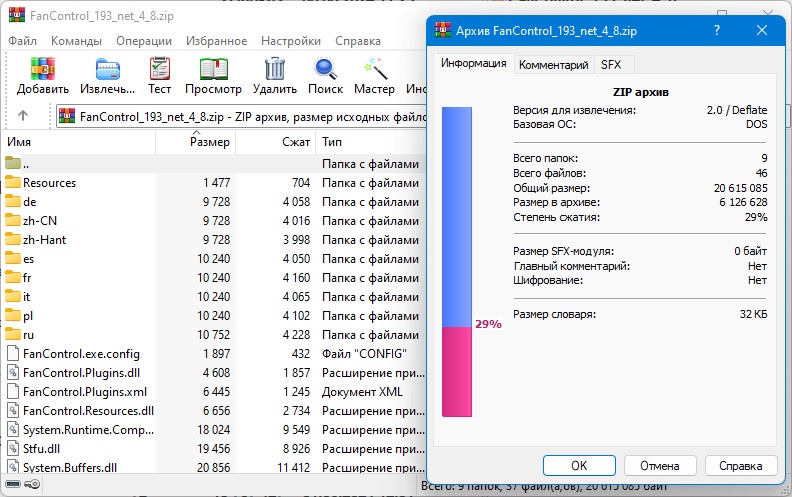
Task: Close the archive information dialog
Action: point(762,30)
